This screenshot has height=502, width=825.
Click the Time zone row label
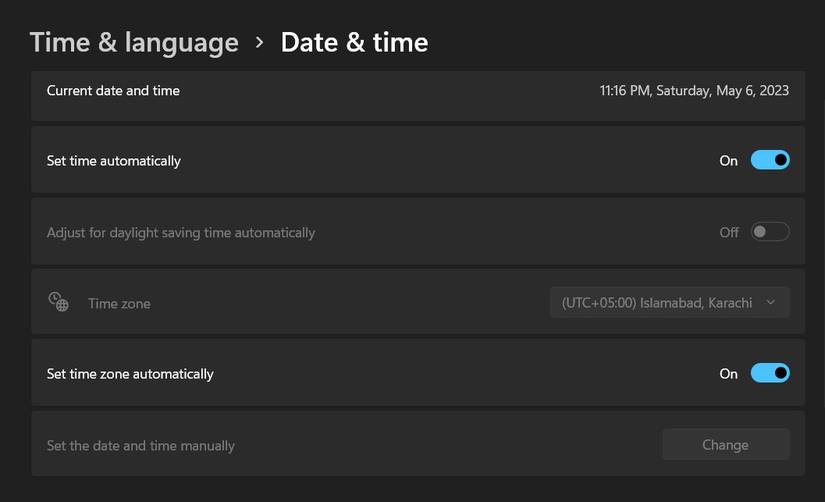point(119,303)
